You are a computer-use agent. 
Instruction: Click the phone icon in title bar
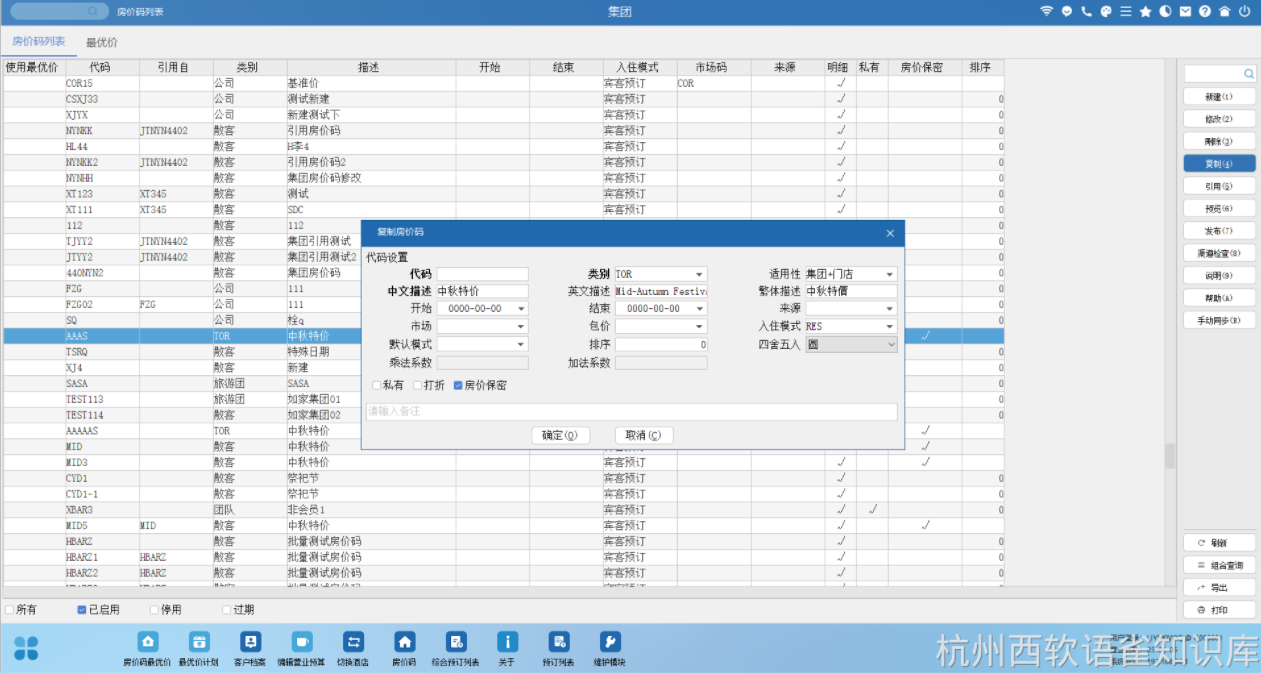[1087, 12]
